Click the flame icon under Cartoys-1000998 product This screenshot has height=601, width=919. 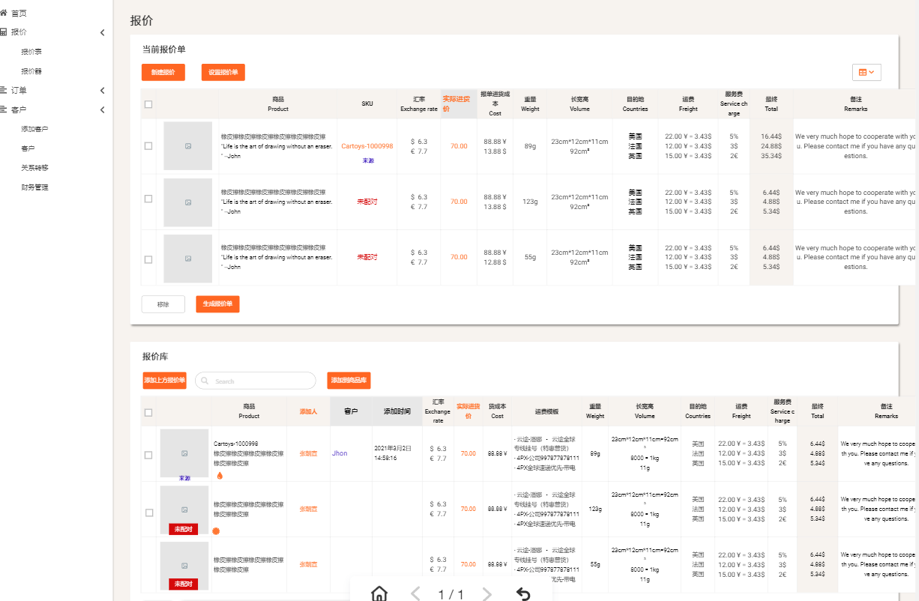click(219, 476)
